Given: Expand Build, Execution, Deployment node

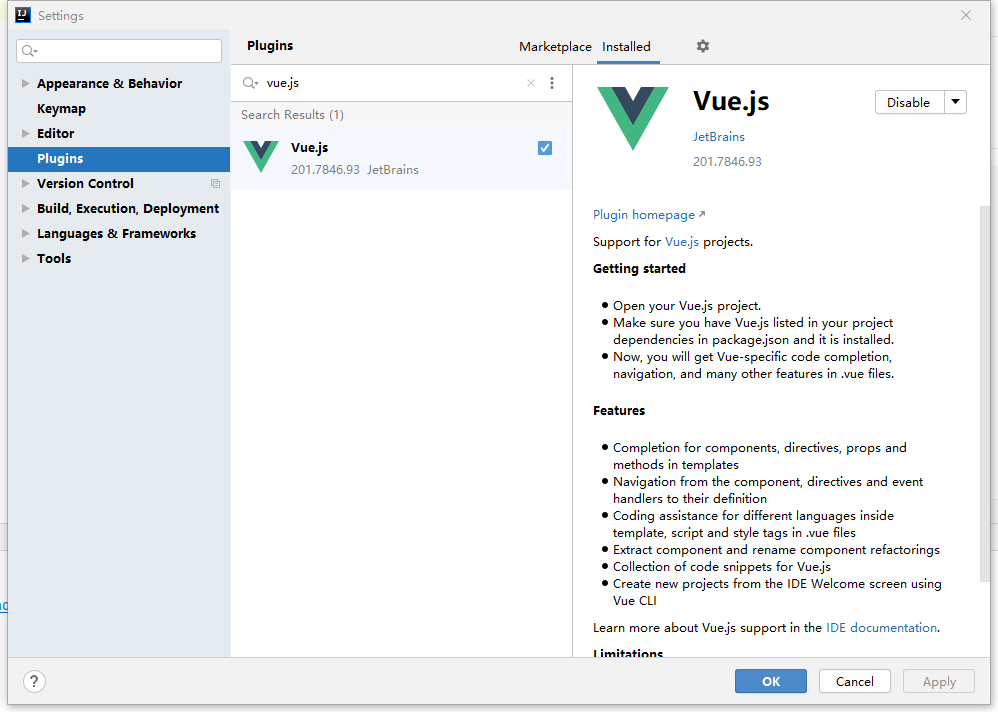Looking at the screenshot, I should coord(25,208).
